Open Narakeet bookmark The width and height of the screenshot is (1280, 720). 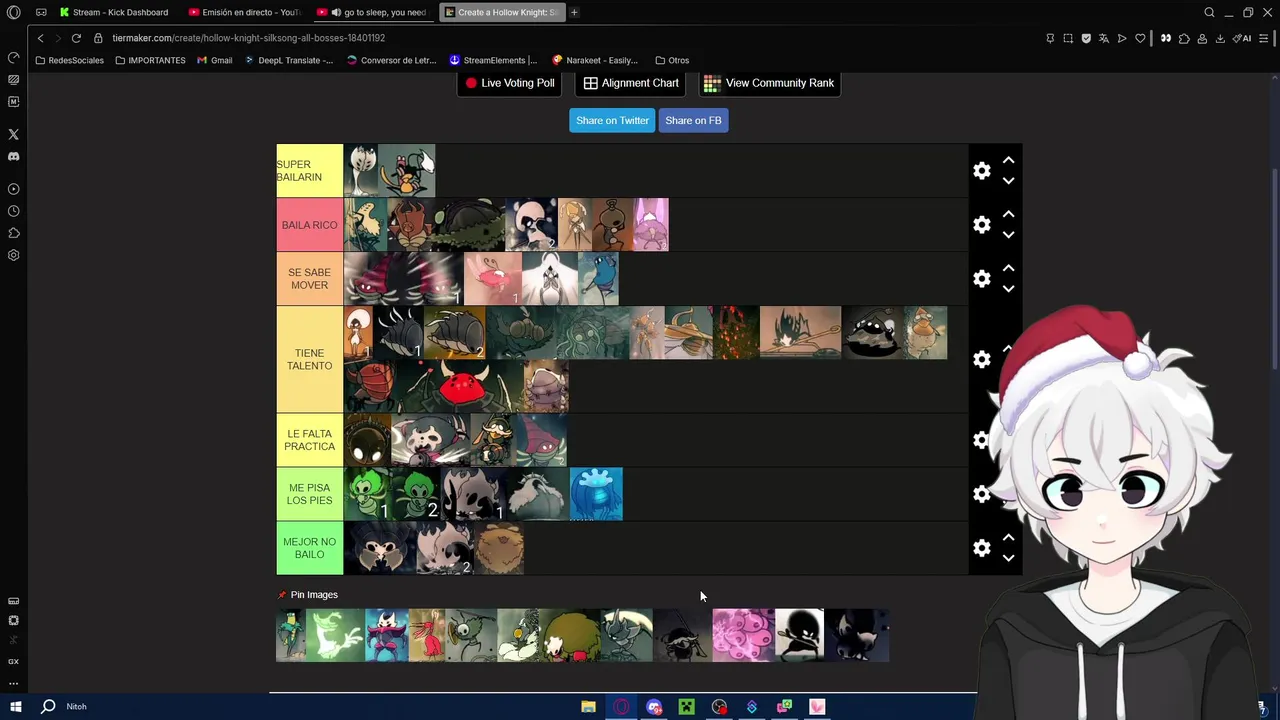click(595, 60)
